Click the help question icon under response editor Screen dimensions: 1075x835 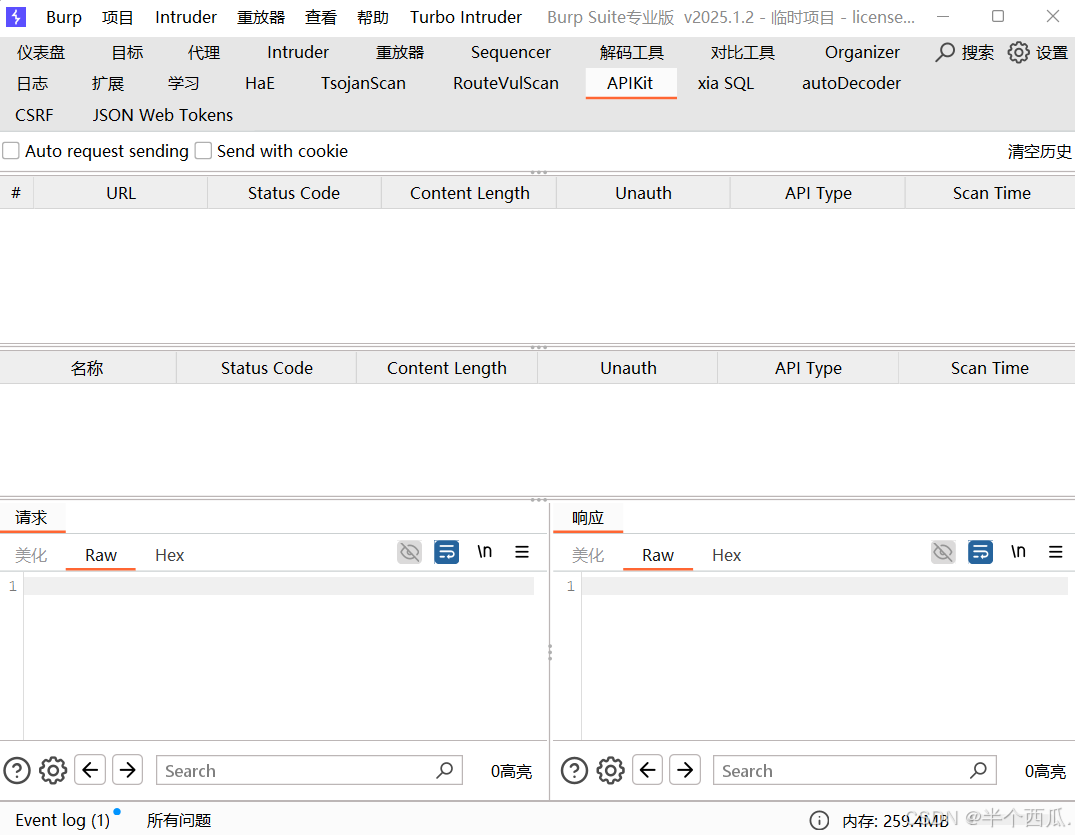(575, 771)
